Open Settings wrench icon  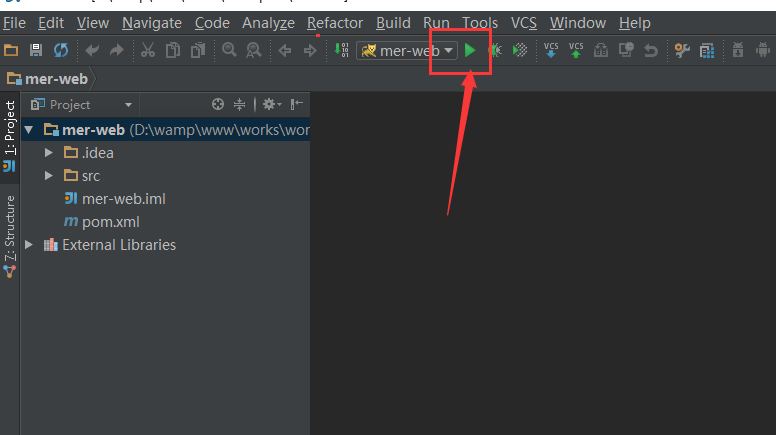click(x=682, y=50)
